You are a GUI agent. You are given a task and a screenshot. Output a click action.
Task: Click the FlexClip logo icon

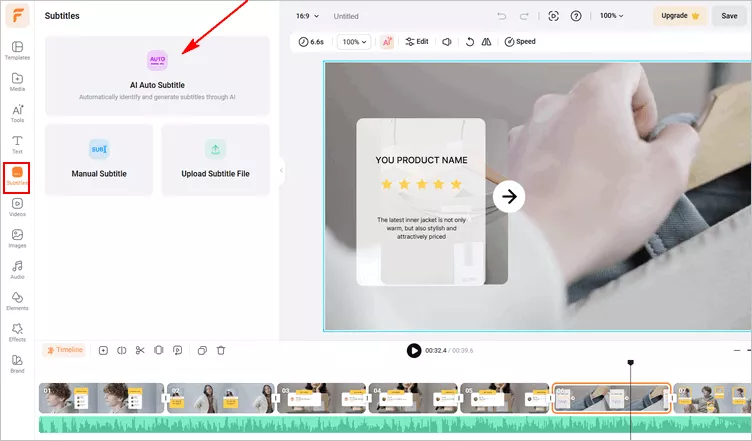pyautogui.click(x=17, y=15)
